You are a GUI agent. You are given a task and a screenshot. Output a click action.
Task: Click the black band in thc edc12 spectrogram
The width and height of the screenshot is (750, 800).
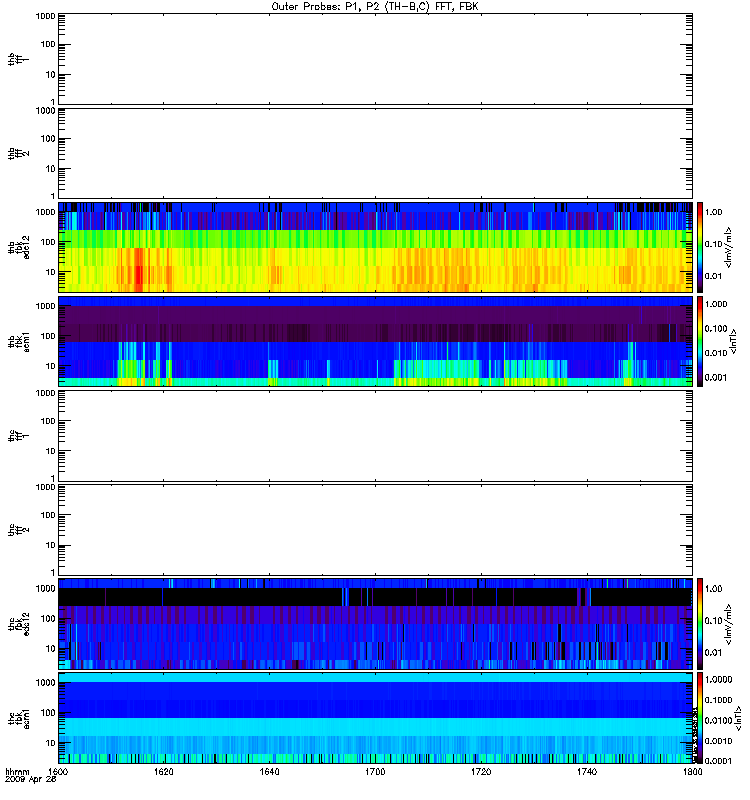pos(376,597)
